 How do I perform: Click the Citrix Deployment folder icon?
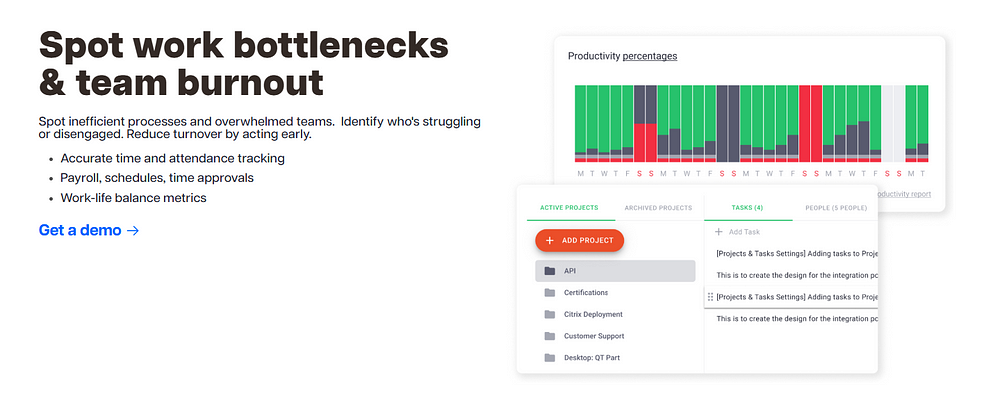point(550,315)
